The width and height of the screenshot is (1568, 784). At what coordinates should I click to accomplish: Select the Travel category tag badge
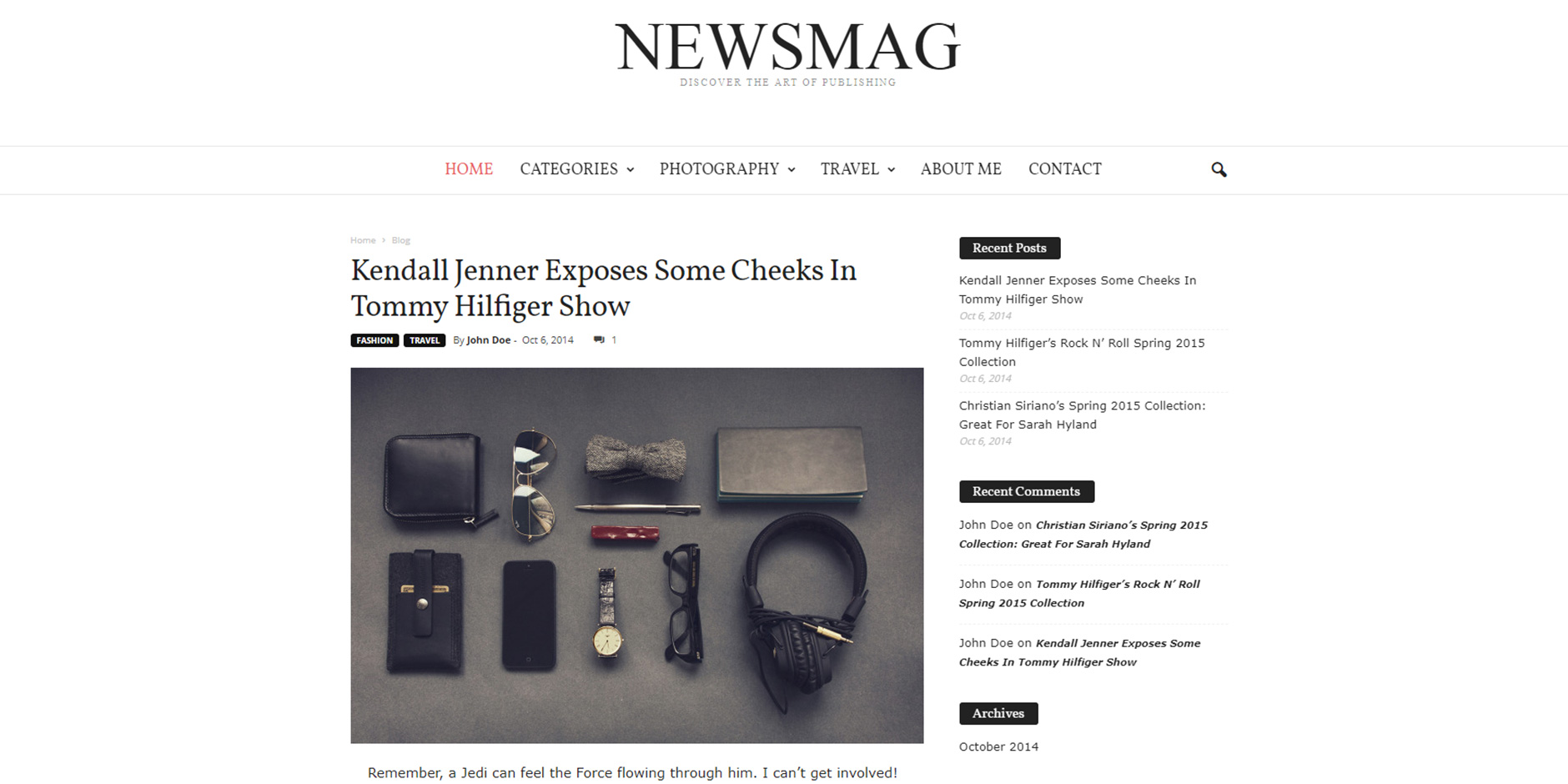coord(425,340)
